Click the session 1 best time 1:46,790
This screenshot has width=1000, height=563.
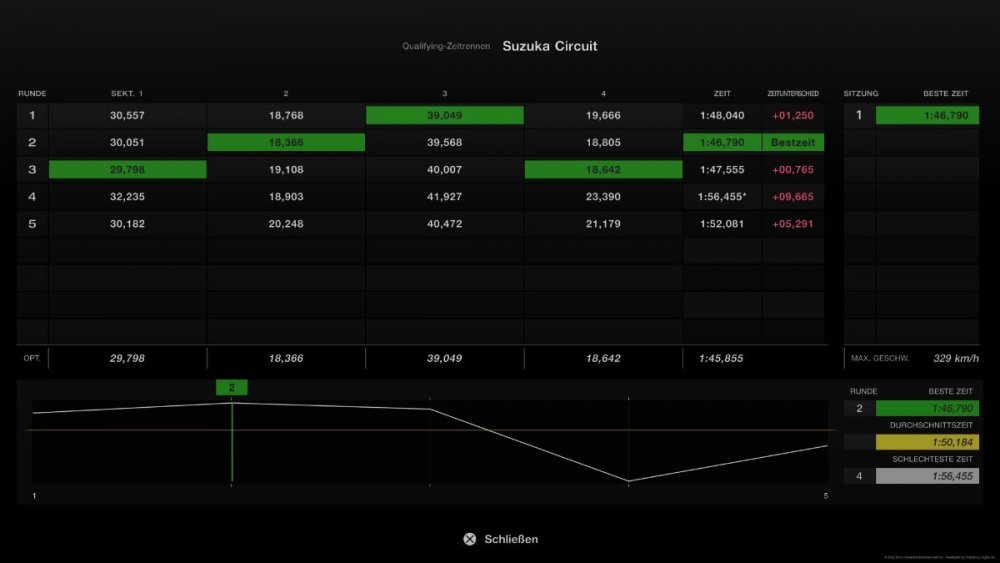(927, 115)
